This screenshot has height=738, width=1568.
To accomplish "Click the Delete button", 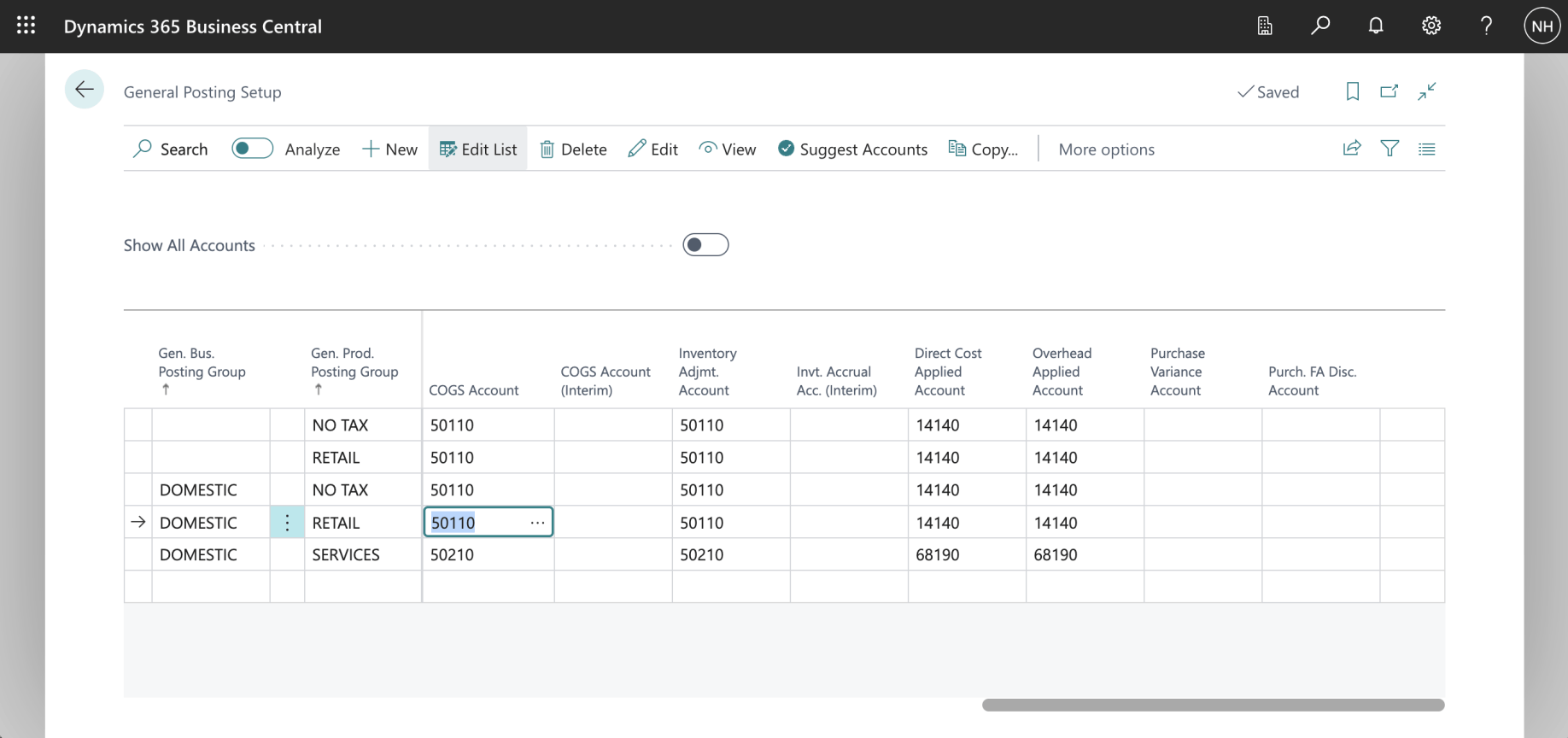I will click(x=573, y=149).
